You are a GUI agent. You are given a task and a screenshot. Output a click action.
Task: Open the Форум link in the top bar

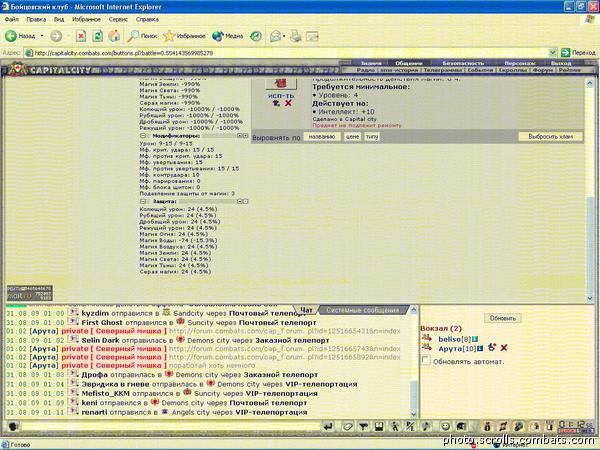542,70
